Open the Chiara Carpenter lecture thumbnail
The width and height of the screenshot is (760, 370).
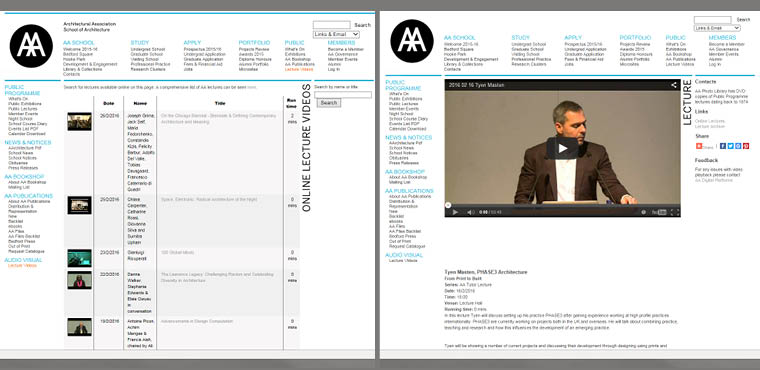pyautogui.click(x=79, y=205)
